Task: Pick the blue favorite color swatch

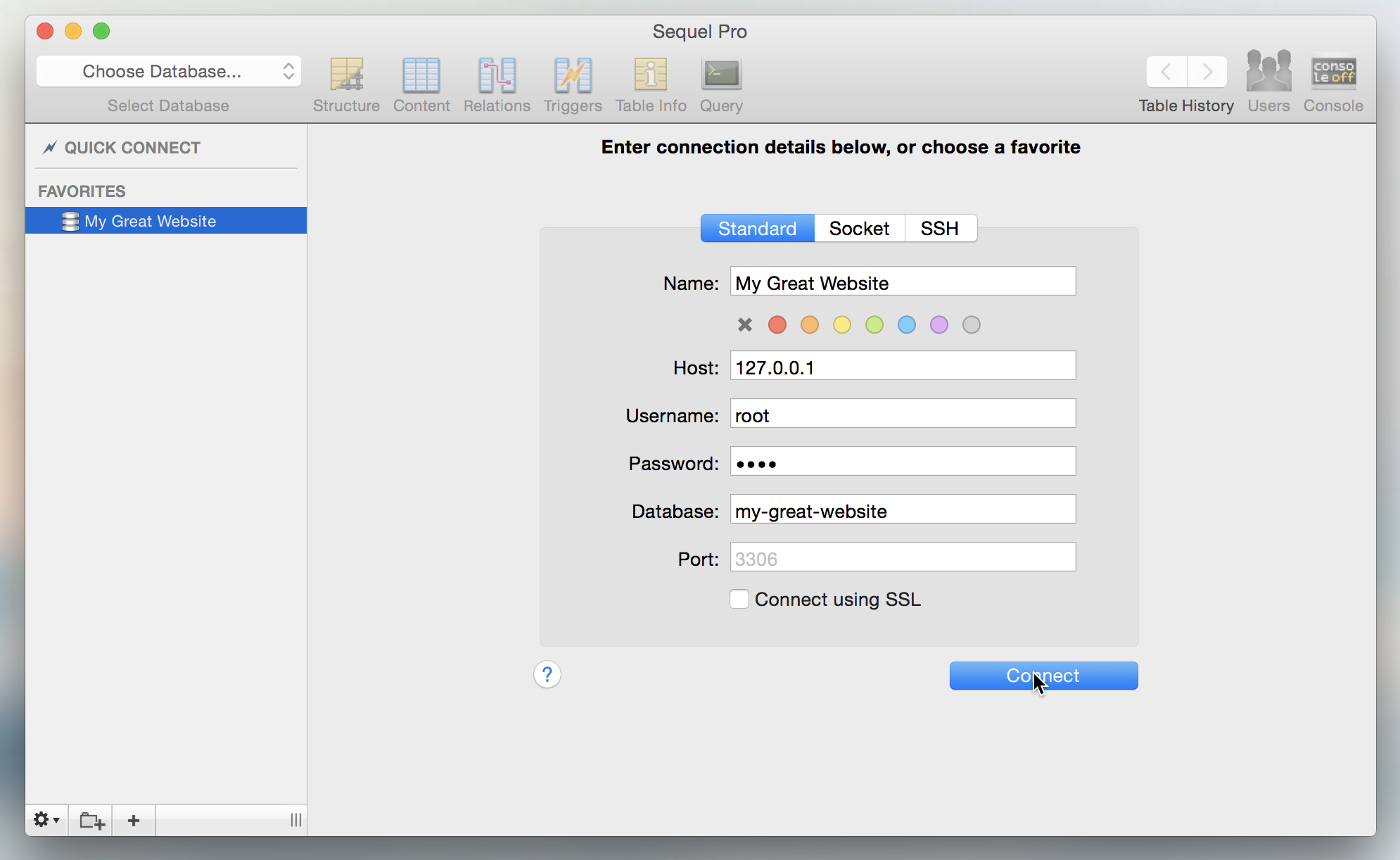Action: click(x=907, y=324)
